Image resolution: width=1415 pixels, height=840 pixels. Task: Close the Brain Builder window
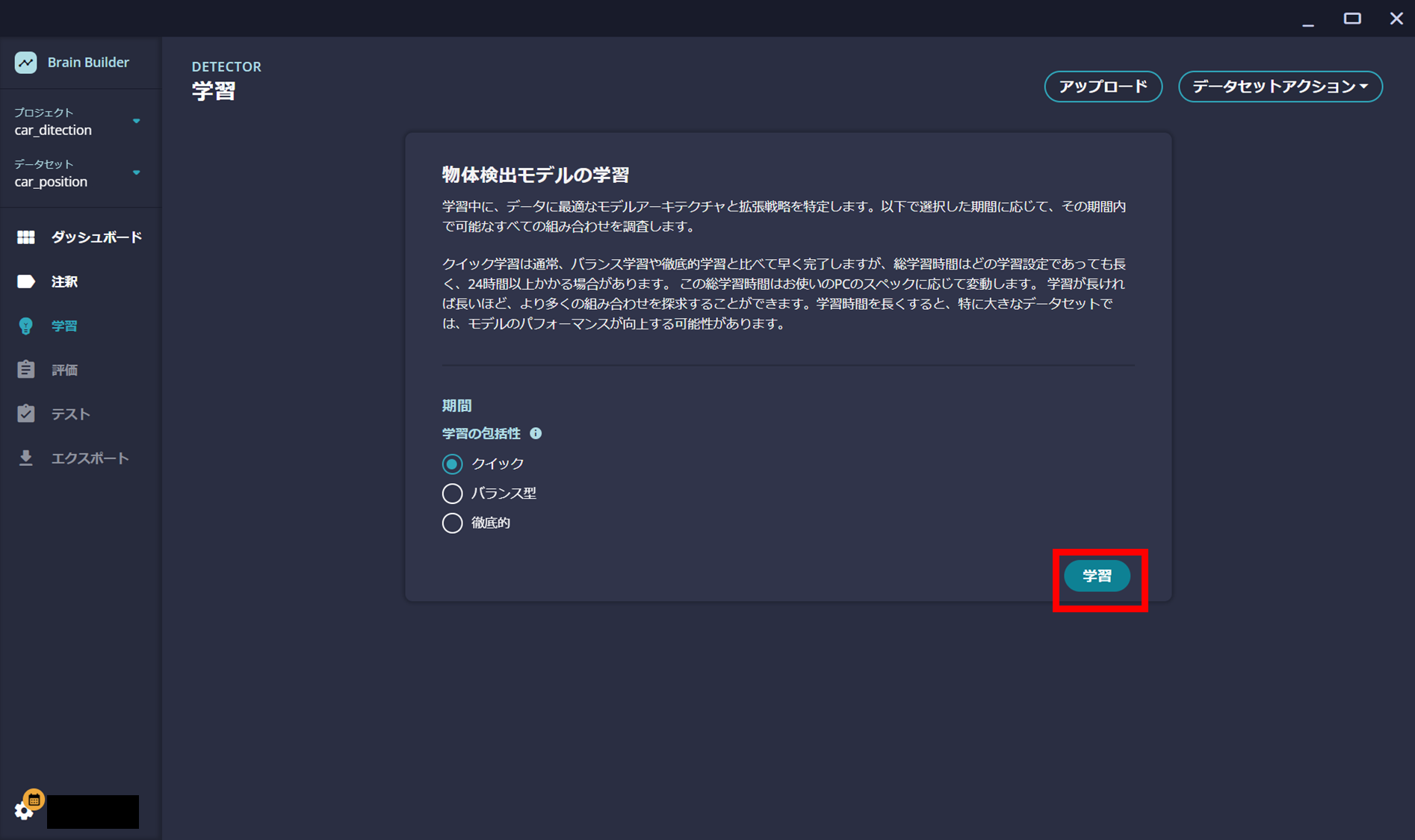tap(1396, 19)
